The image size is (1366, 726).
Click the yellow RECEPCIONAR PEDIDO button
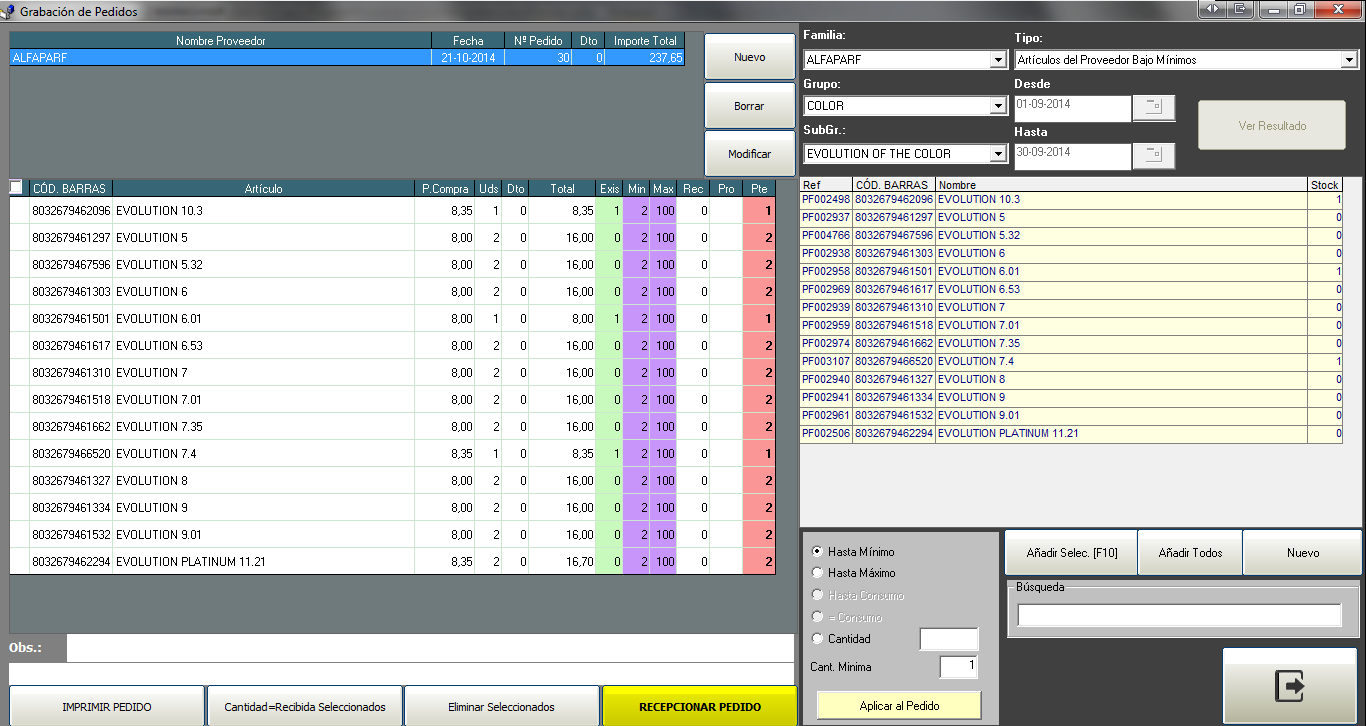pyautogui.click(x=699, y=707)
